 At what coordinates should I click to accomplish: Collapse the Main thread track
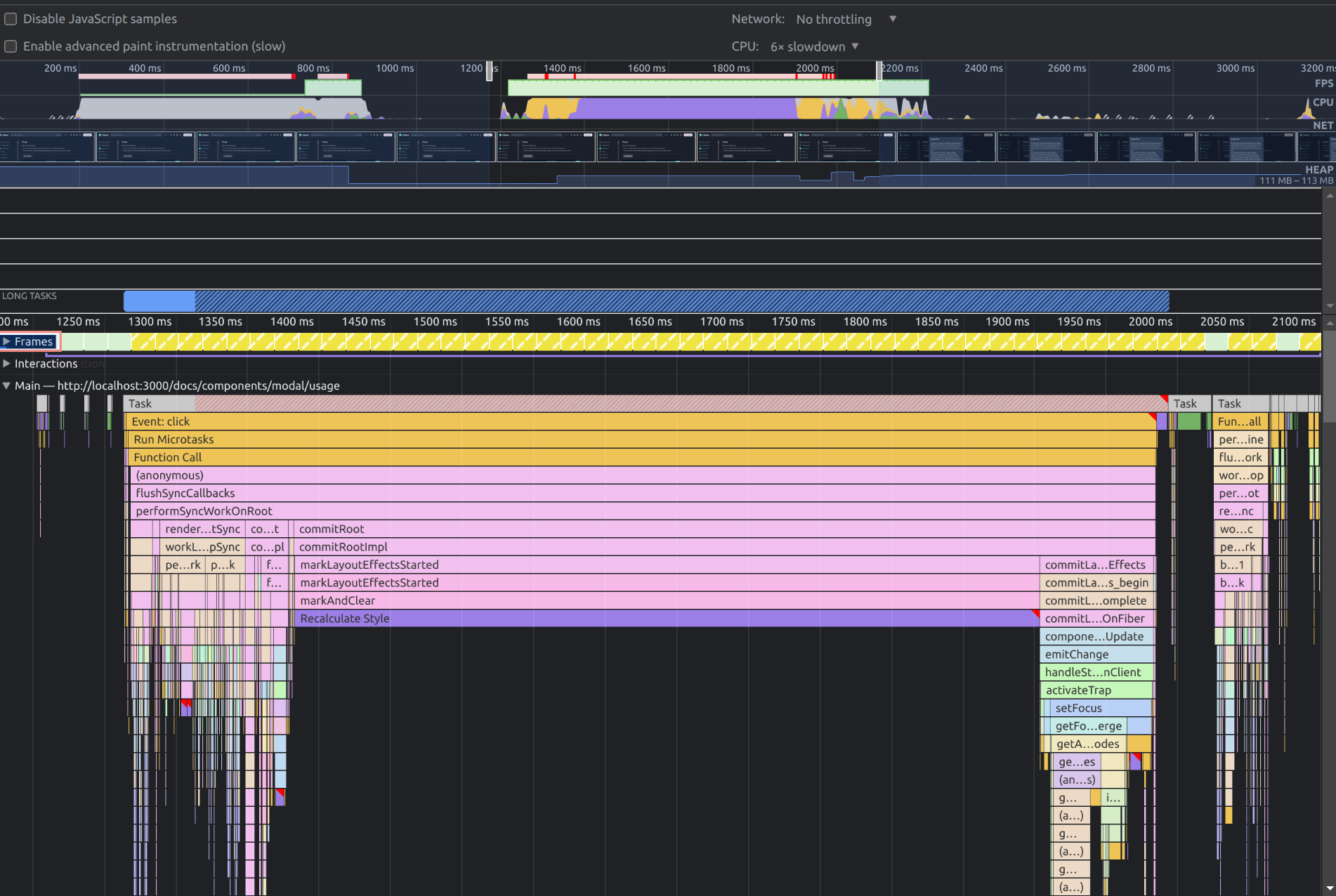point(6,386)
